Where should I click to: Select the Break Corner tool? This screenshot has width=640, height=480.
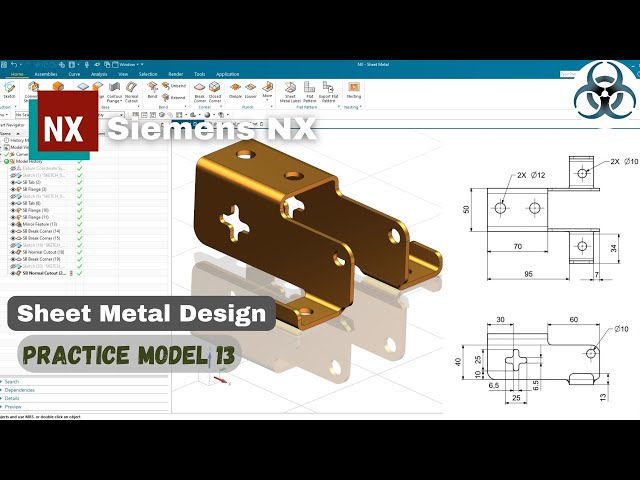click(x=200, y=92)
